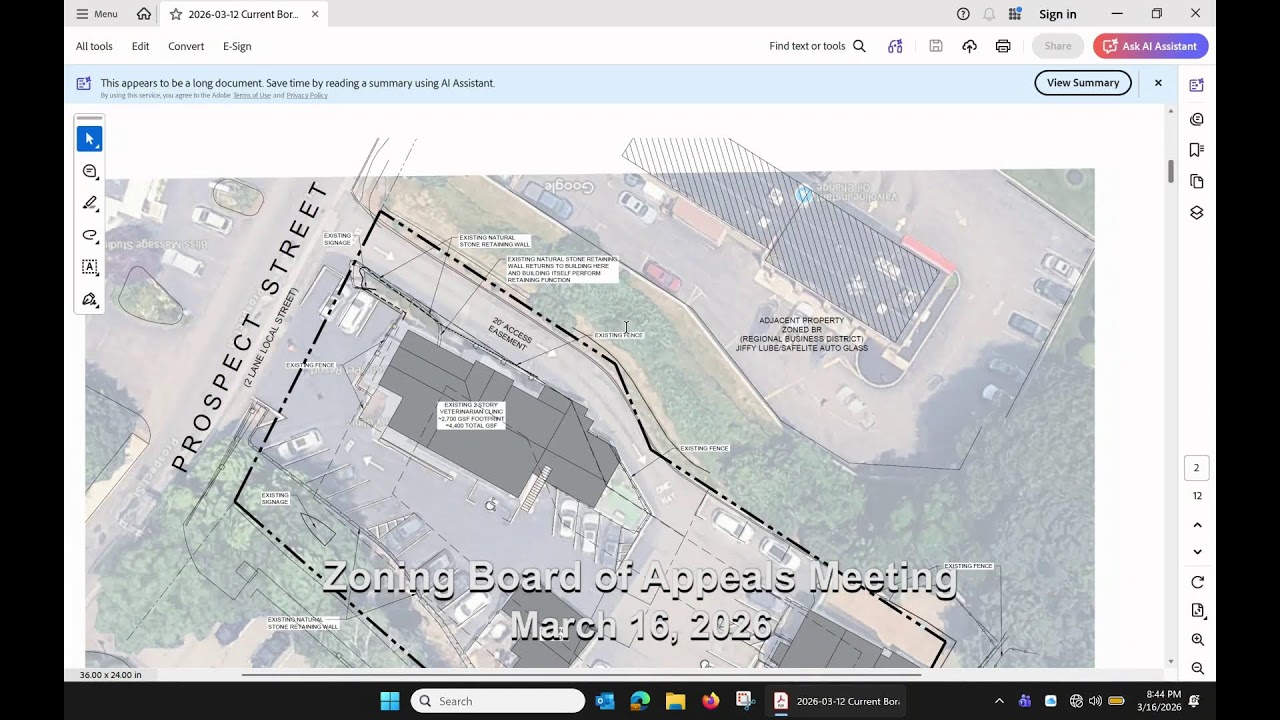Close the 2026-03-12 Current Bor.. tab
This screenshot has height=720, width=1280.
click(x=315, y=14)
